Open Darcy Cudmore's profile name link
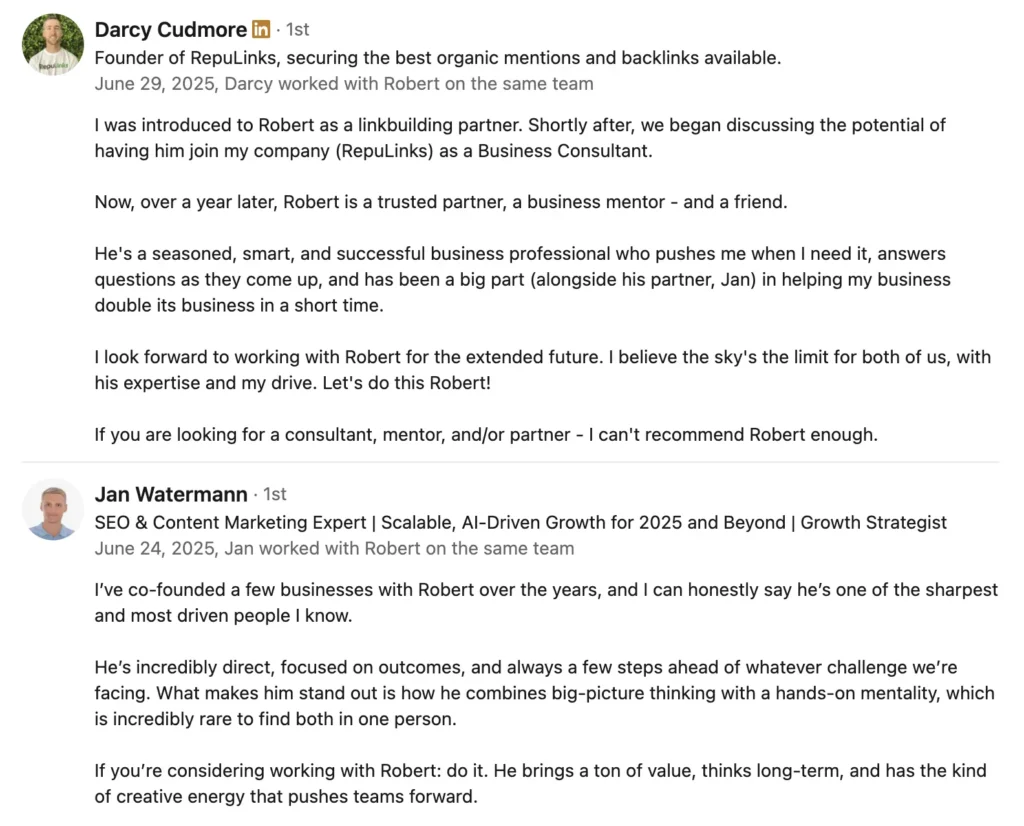Viewport: 1024px width, 826px height. point(170,30)
